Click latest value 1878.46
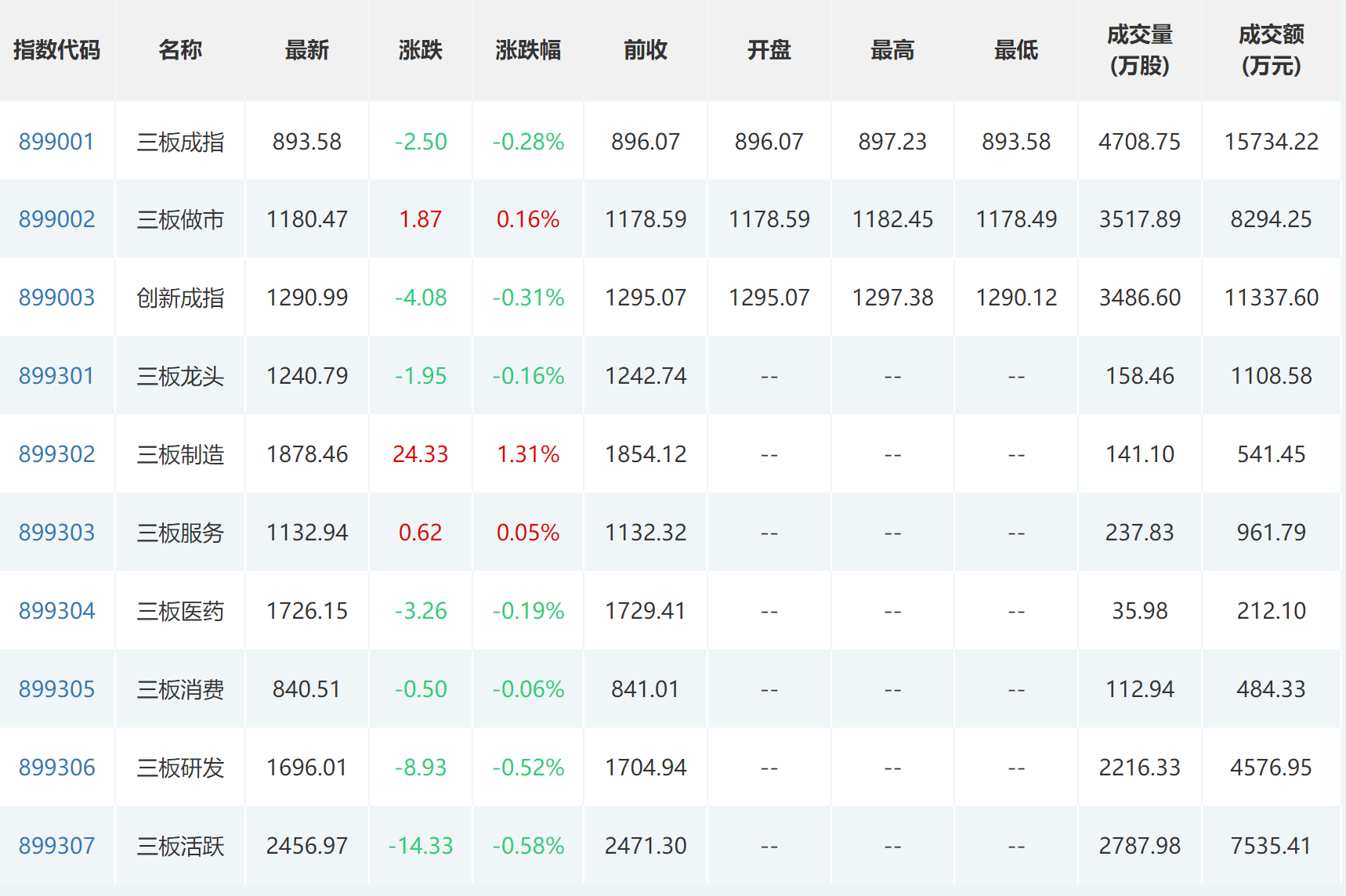The width and height of the screenshot is (1346, 896). pos(307,454)
